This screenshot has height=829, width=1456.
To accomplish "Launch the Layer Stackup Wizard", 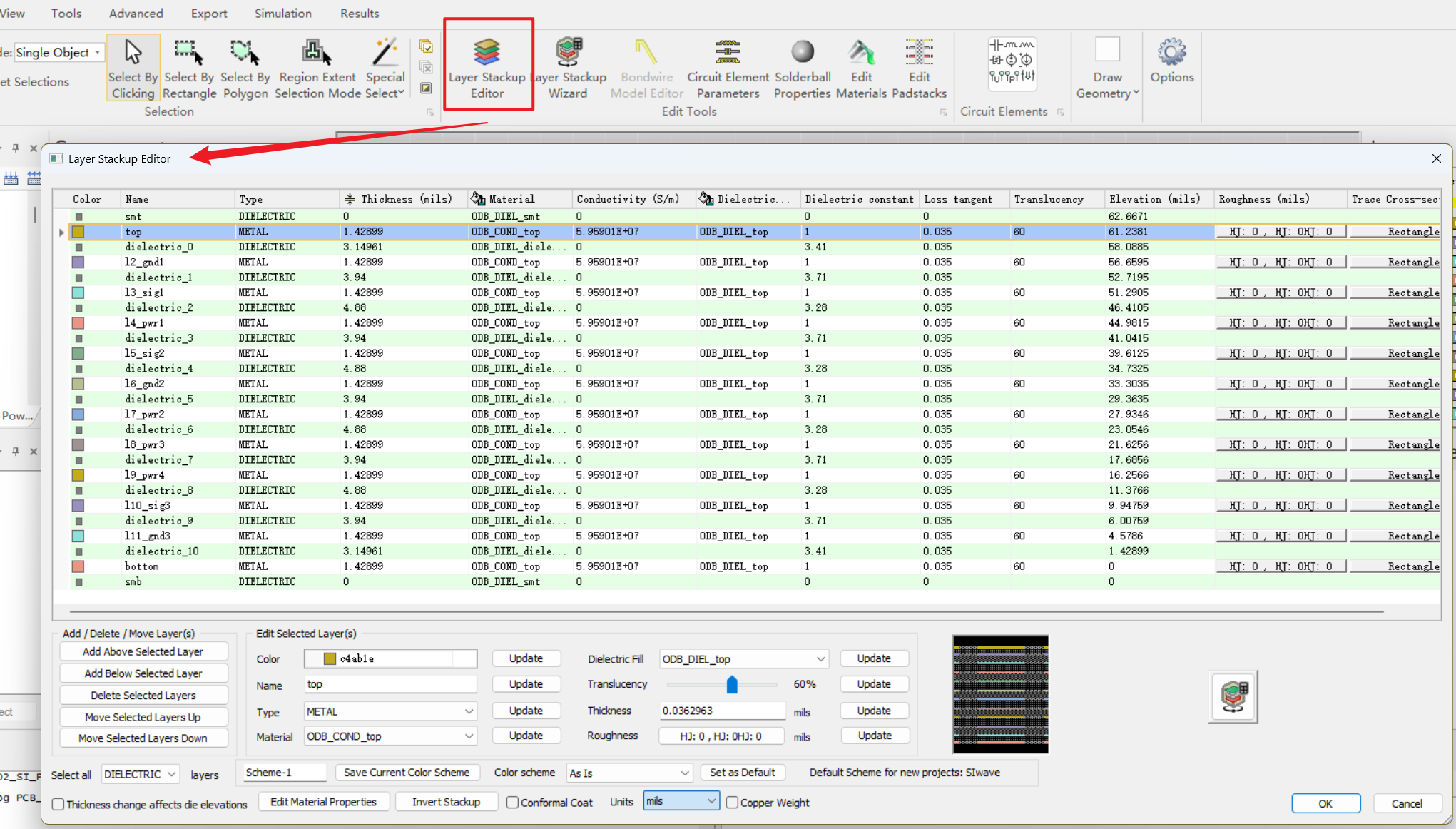I will click(569, 64).
